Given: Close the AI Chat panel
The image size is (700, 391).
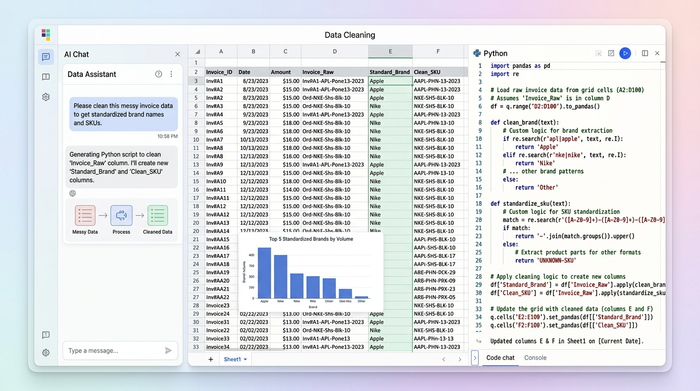Looking at the screenshot, I should (177, 54).
